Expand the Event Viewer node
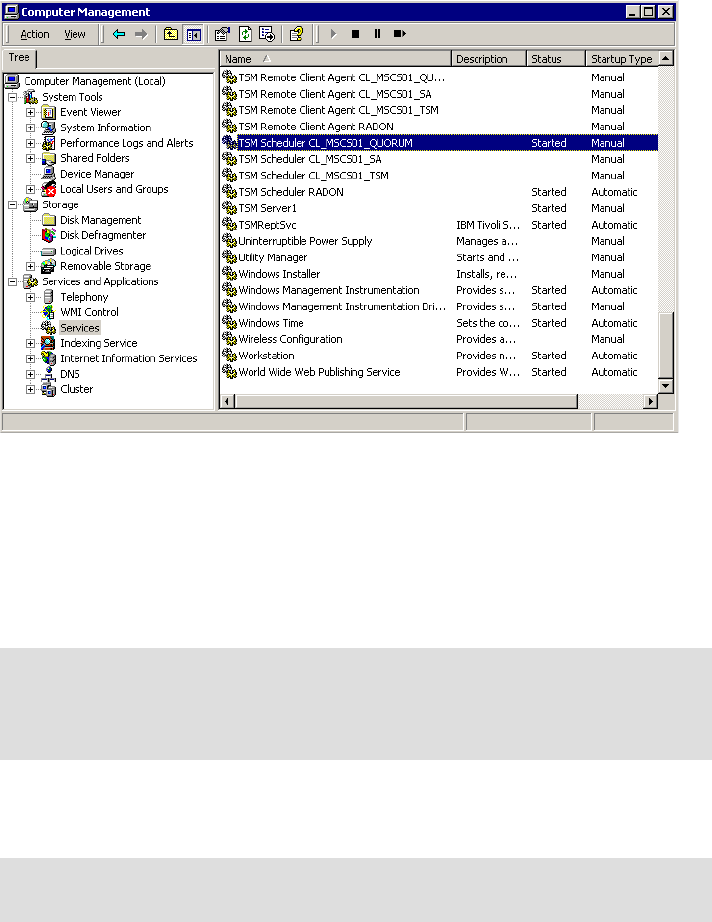Viewport: 712px width, 922px height. pos(31,112)
